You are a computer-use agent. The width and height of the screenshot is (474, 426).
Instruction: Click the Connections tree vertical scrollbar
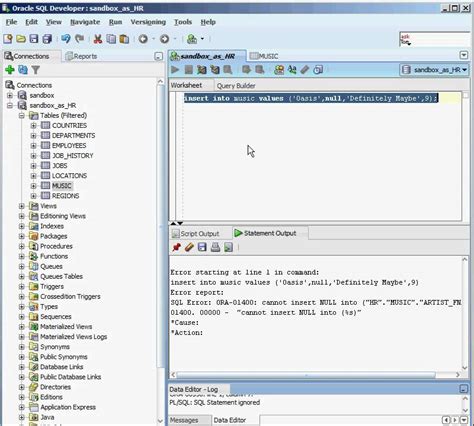(x=160, y=227)
